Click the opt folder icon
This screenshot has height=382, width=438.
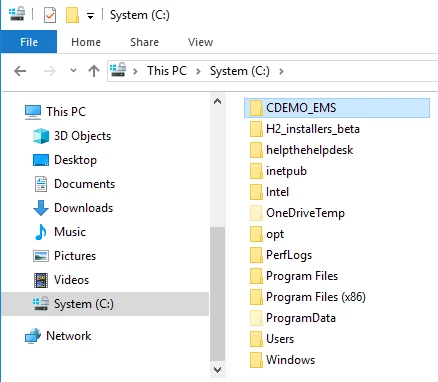(256, 234)
